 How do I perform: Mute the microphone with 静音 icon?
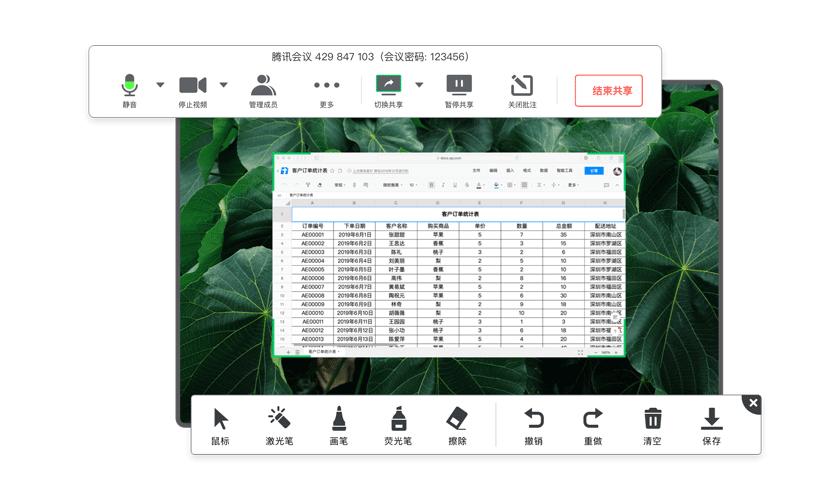[130, 86]
